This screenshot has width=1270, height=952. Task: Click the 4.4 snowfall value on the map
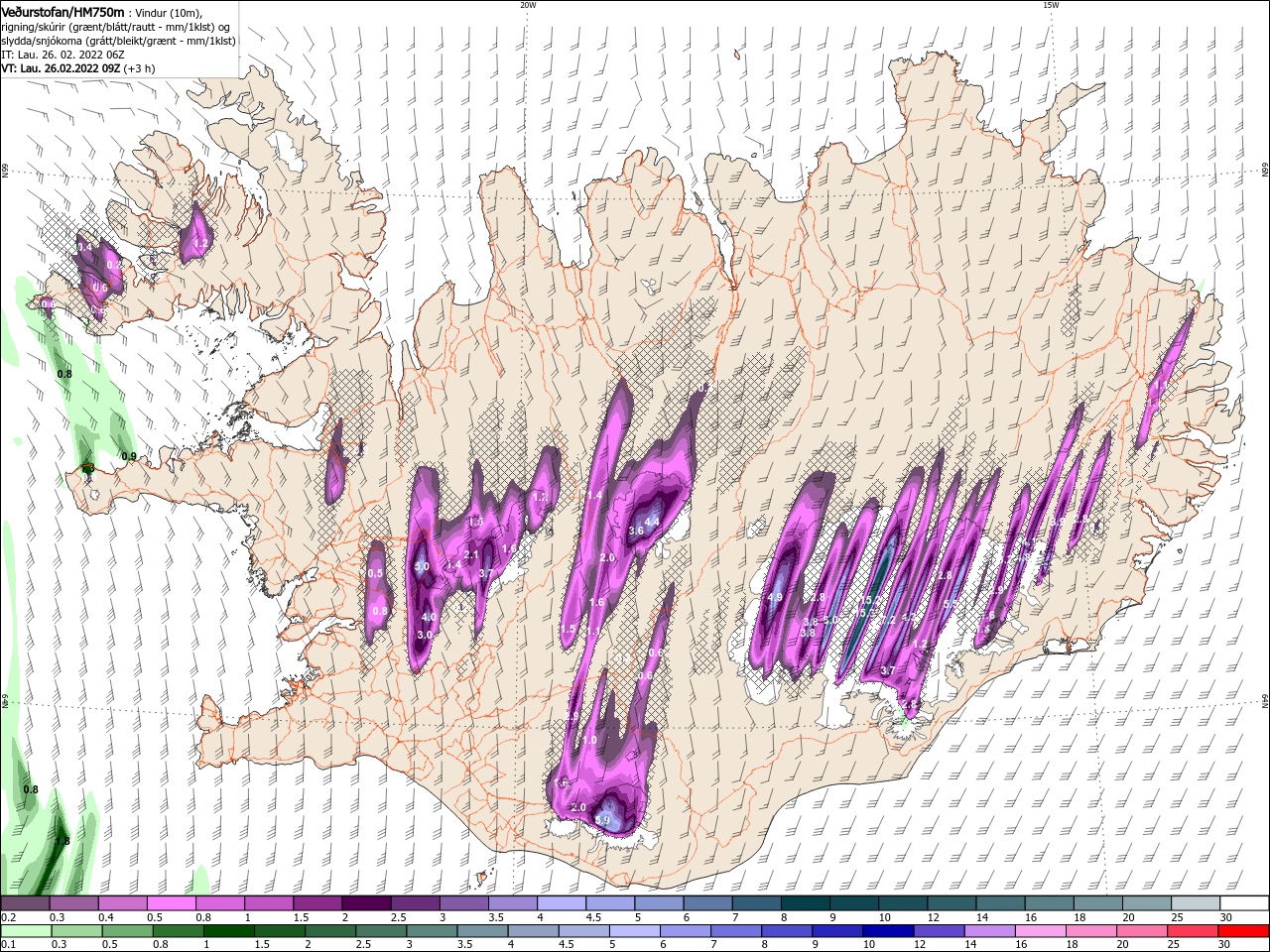tap(652, 522)
